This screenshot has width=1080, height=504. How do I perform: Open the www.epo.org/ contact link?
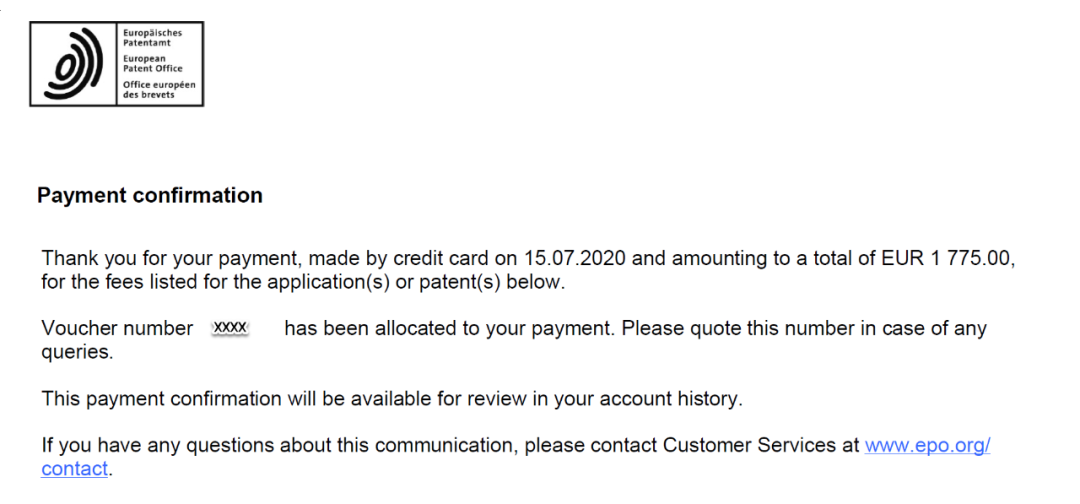(x=927, y=445)
